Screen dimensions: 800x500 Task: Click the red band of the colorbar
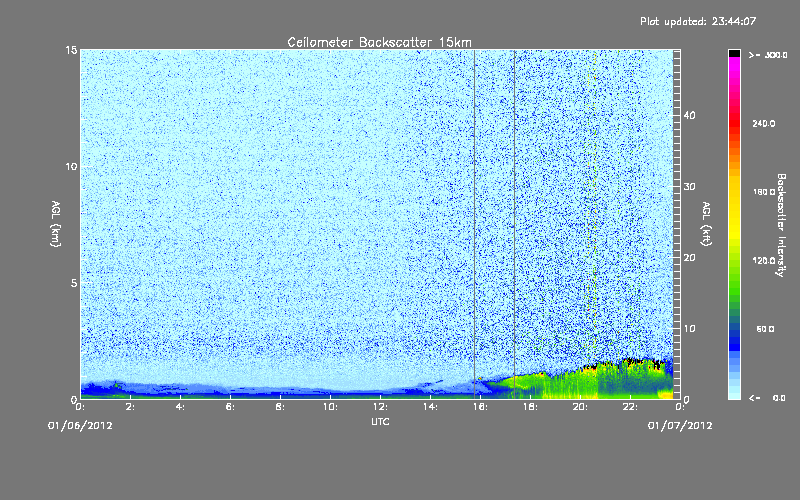734,122
